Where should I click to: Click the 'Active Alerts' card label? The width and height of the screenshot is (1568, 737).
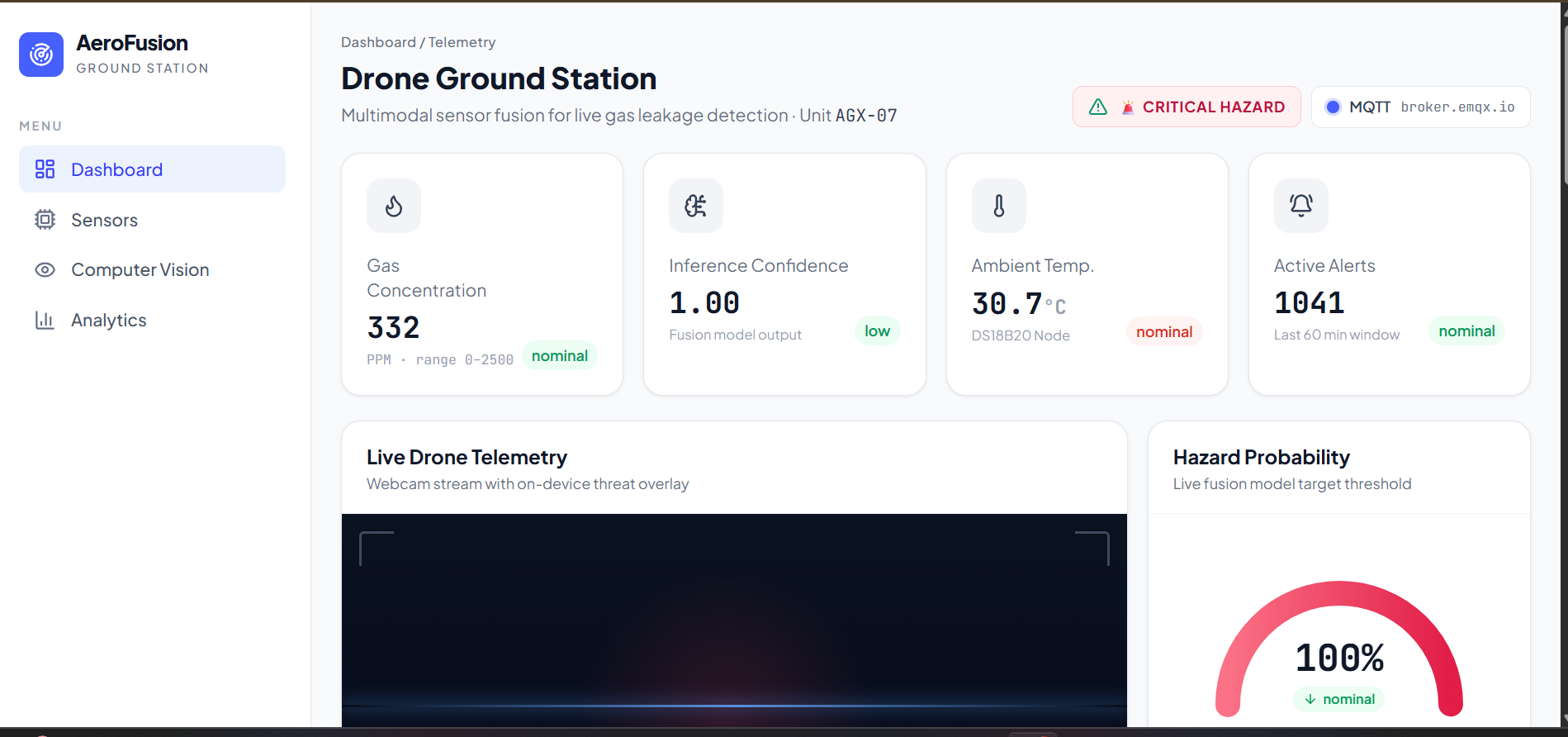point(1324,266)
